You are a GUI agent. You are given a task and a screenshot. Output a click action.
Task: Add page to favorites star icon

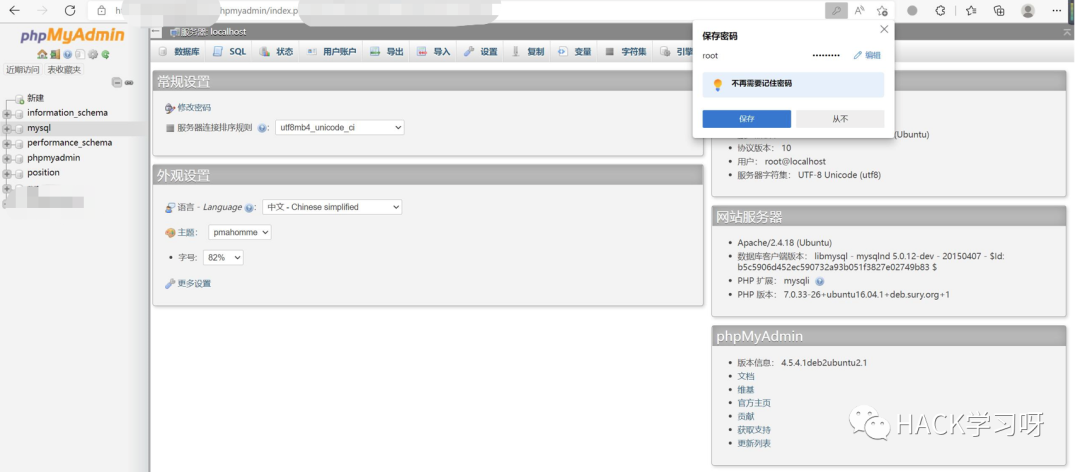tap(882, 10)
